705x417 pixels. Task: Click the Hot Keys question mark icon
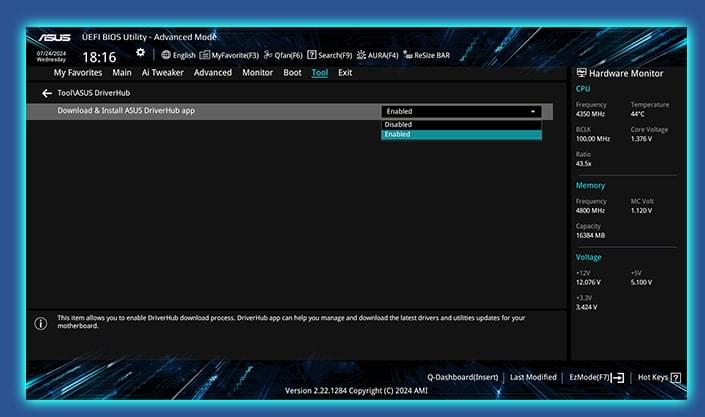pos(676,377)
